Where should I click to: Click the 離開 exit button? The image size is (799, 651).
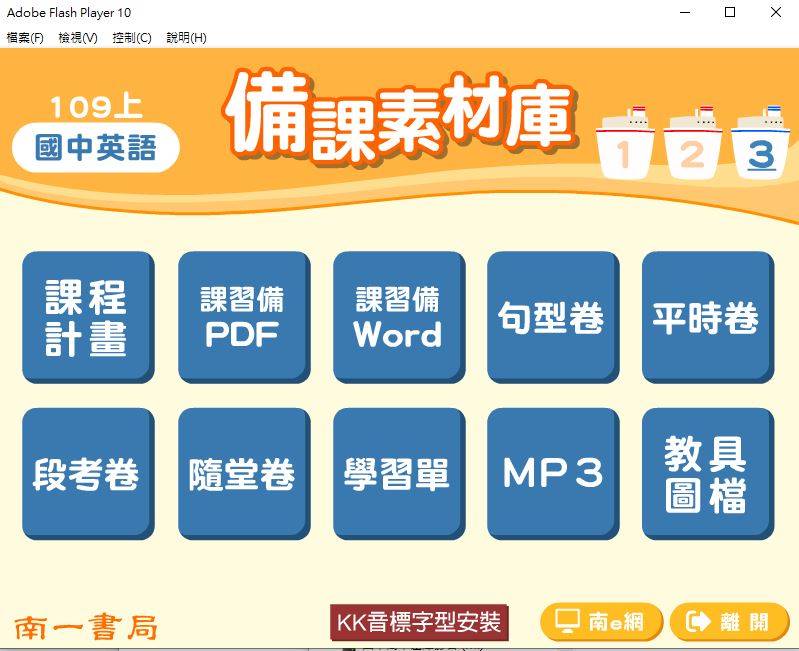(730, 621)
